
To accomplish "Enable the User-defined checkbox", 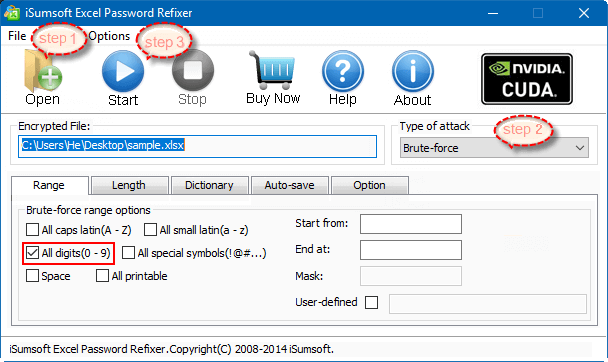I will (371, 302).
